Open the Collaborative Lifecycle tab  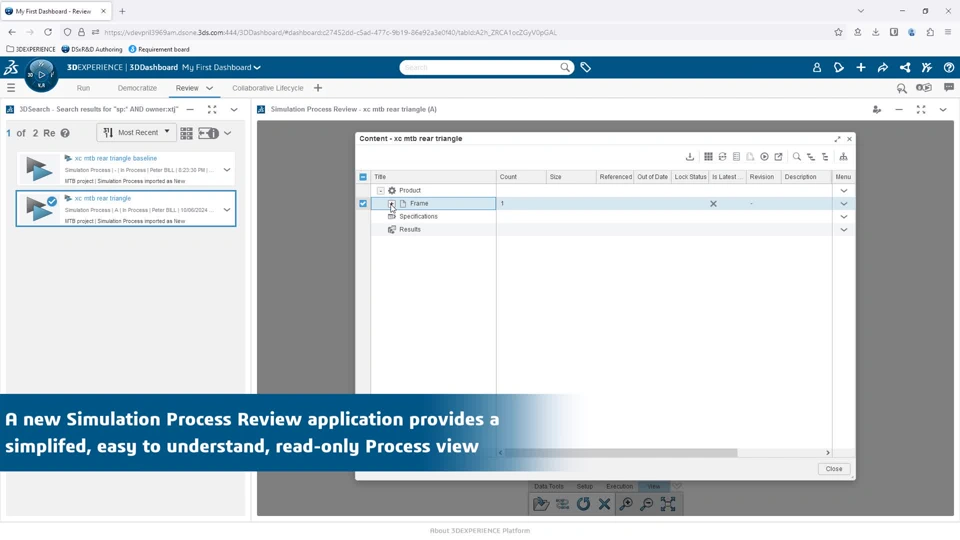coord(268,88)
